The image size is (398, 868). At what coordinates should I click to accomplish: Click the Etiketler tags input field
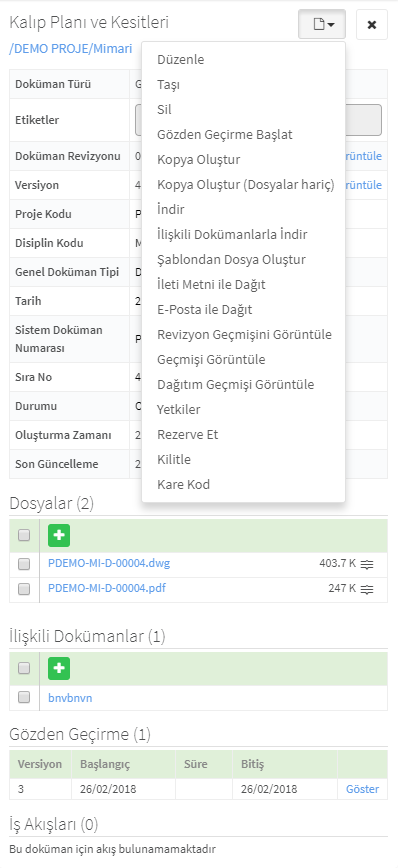tap(259, 120)
